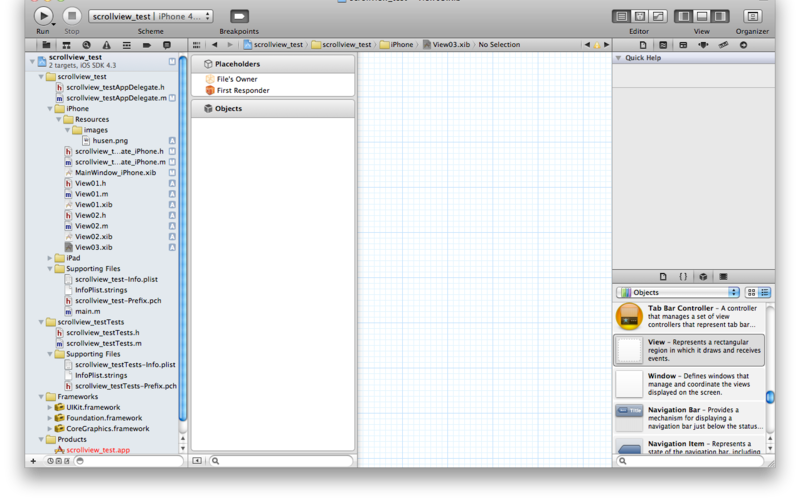Toggle the Breakpoints button in the toolbar
Viewport: 800px width, 502px height.
click(239, 16)
